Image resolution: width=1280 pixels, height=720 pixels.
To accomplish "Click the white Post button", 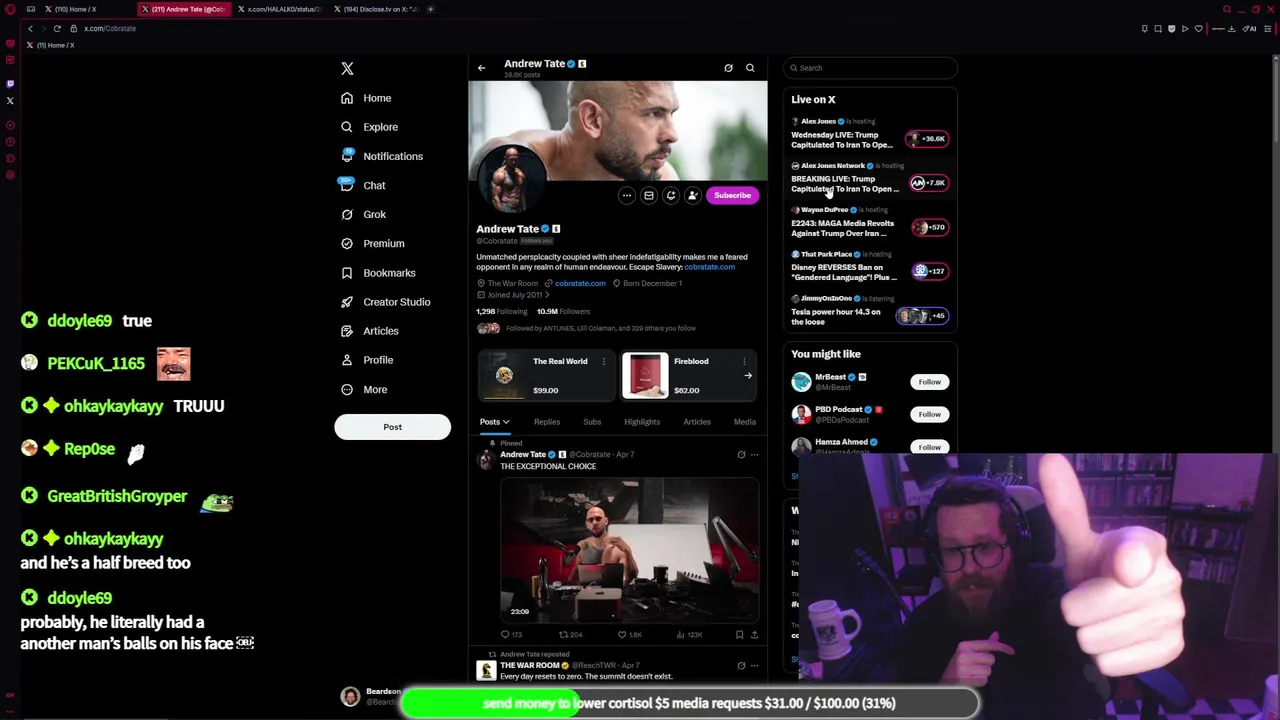I will (392, 427).
